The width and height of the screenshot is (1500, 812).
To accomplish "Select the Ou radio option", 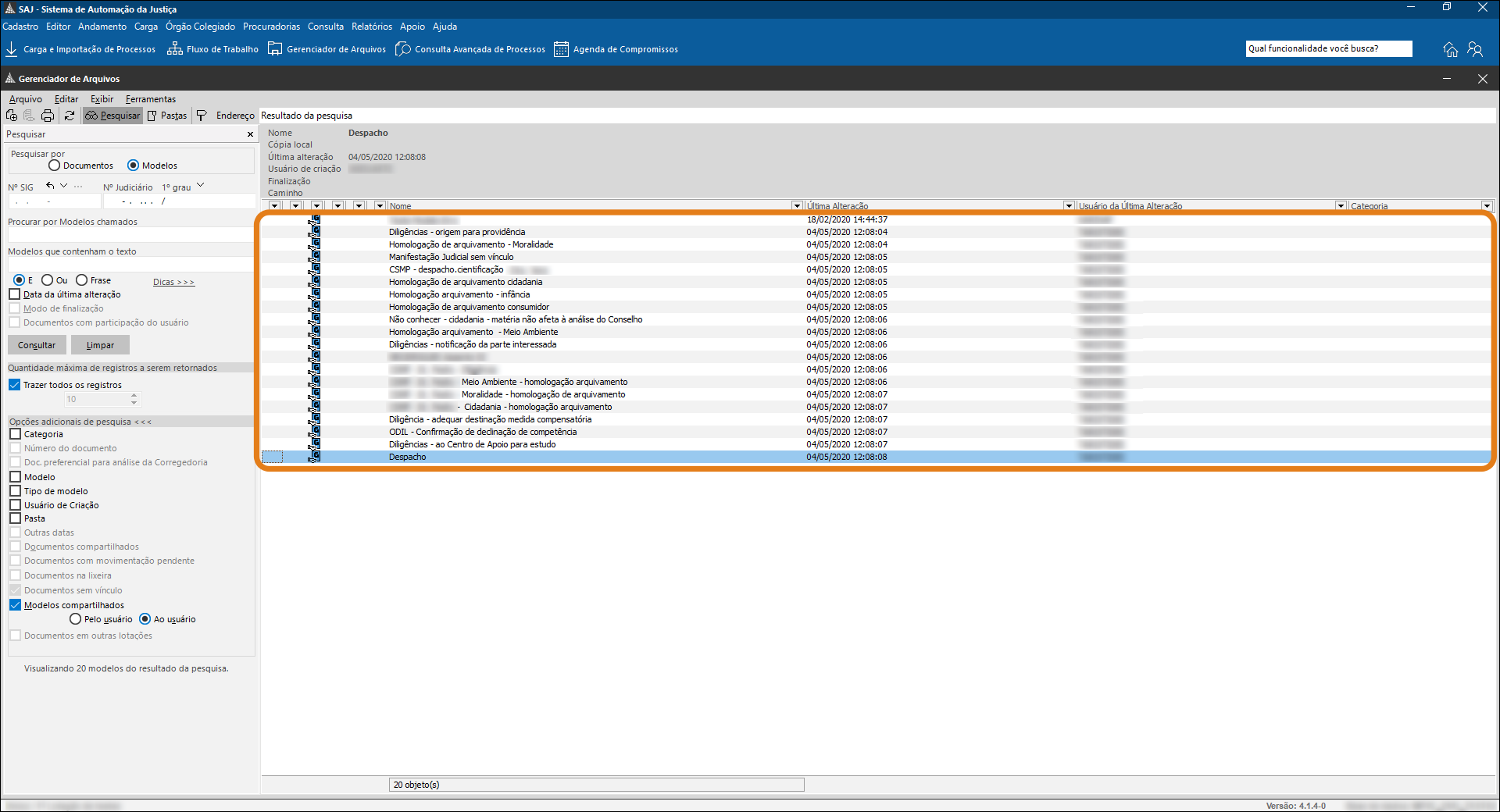I will pos(48,280).
